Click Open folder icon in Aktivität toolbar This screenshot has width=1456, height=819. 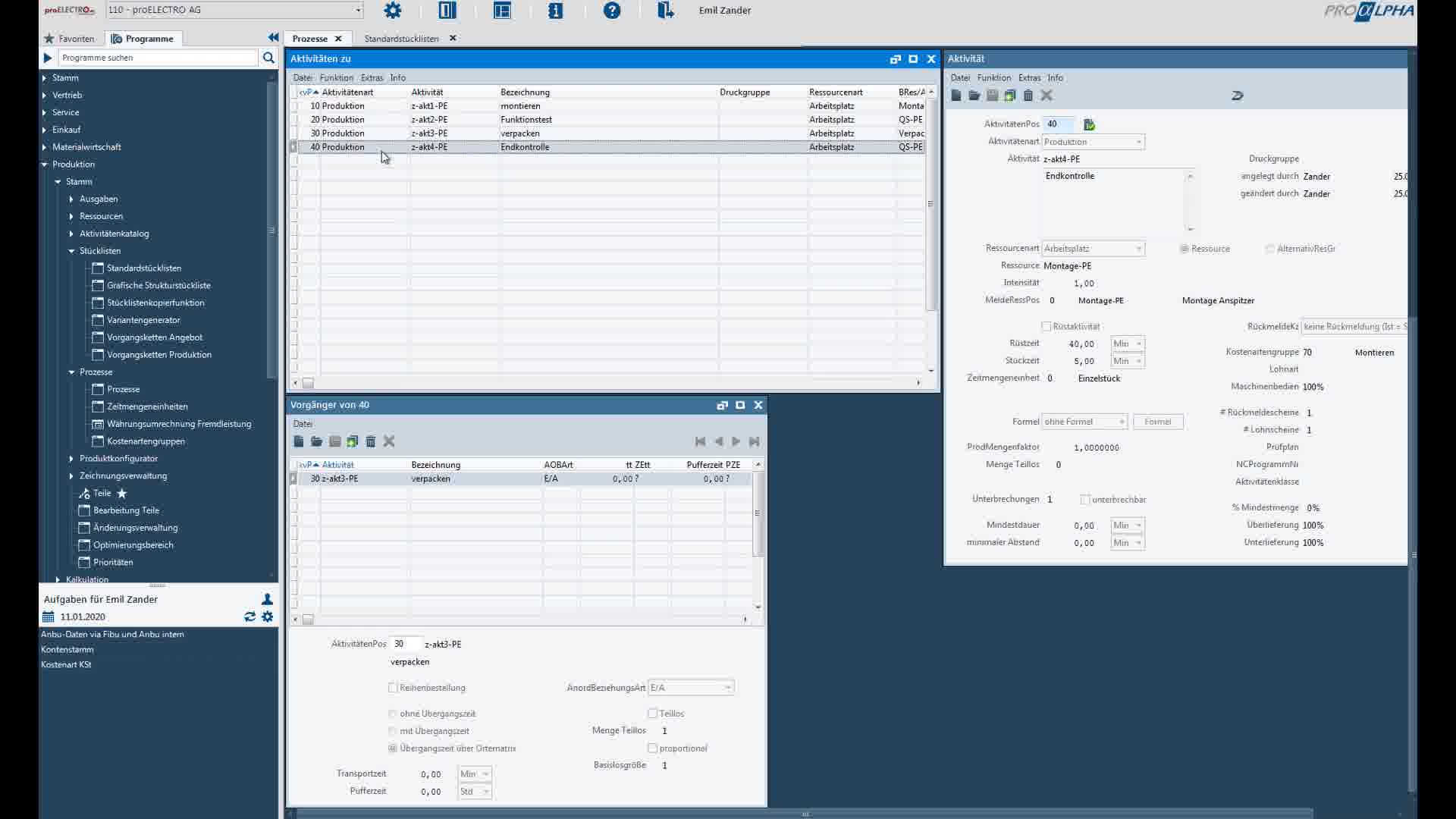(974, 96)
